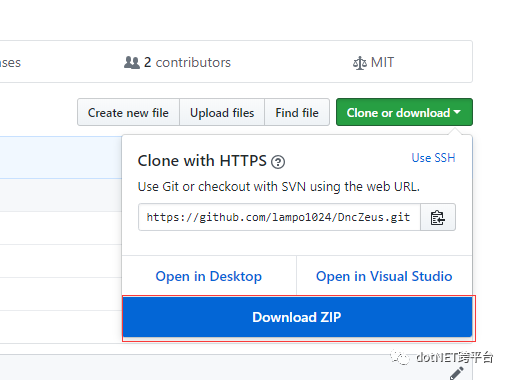Choose Open in Visual Studio
Screen dimensions: 510x380
[384, 276]
